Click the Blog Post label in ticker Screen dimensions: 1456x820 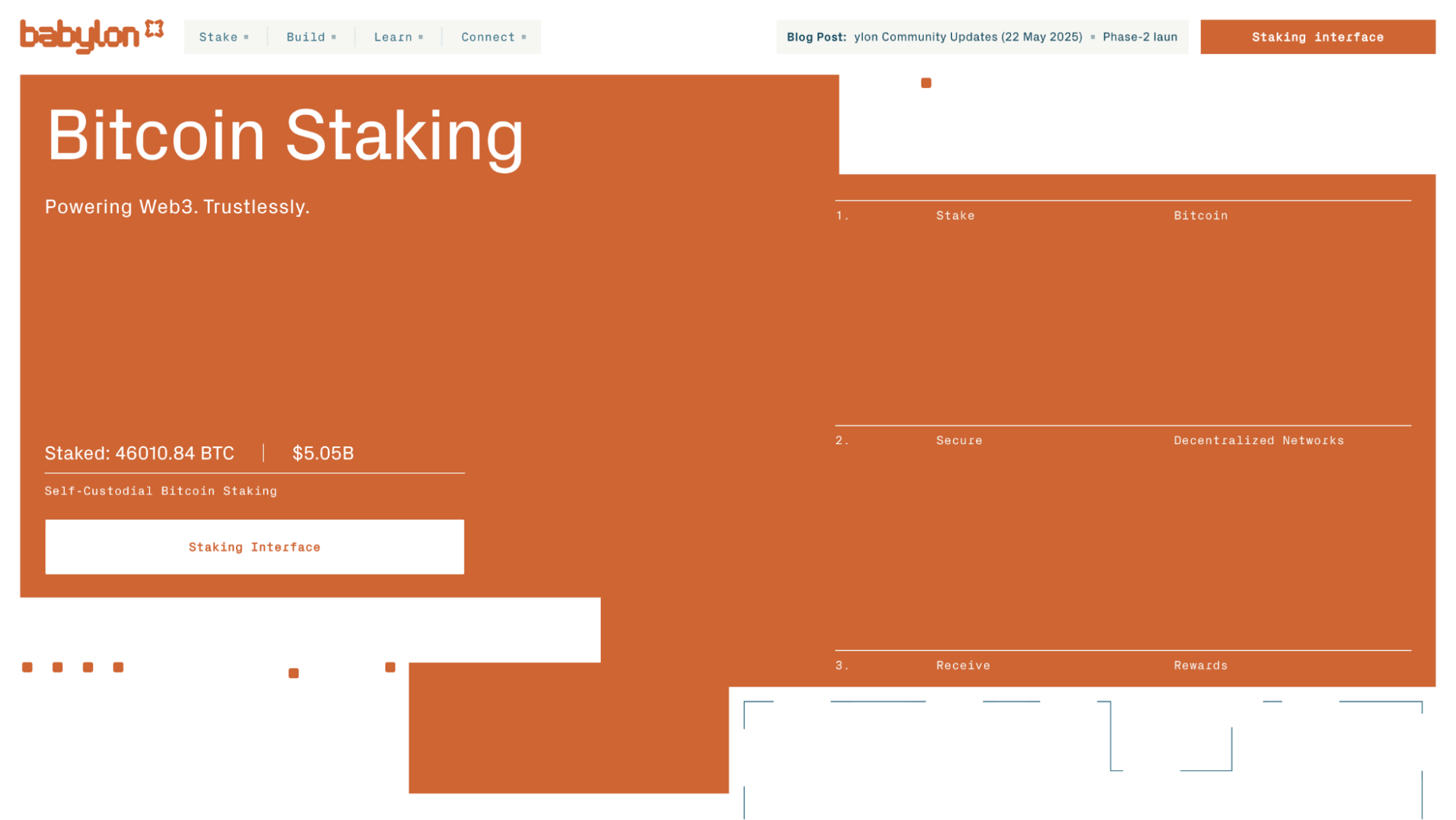[816, 37]
